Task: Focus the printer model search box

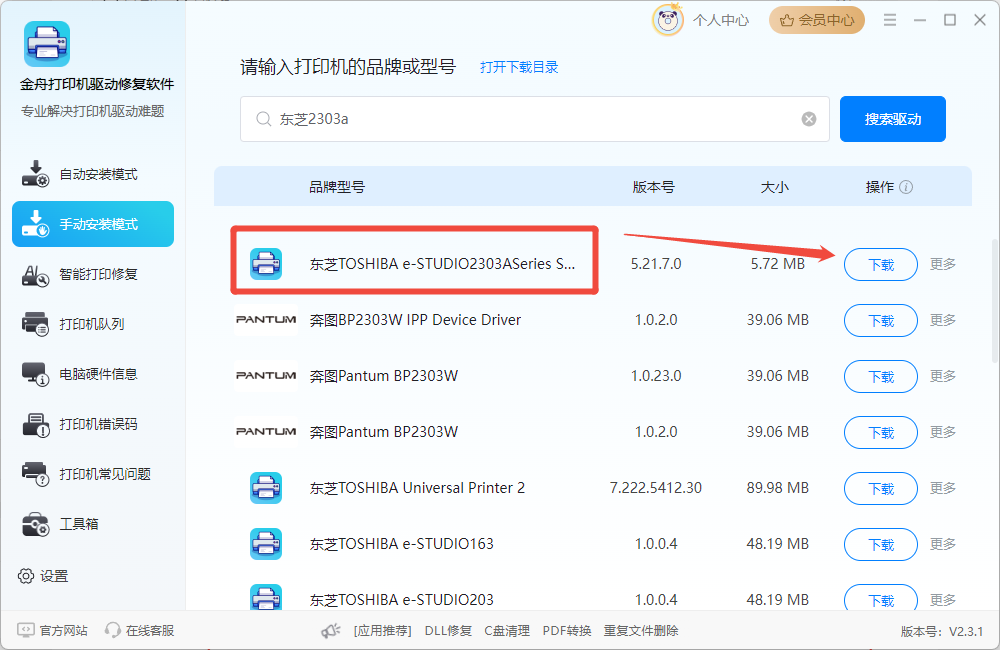Action: [534, 119]
